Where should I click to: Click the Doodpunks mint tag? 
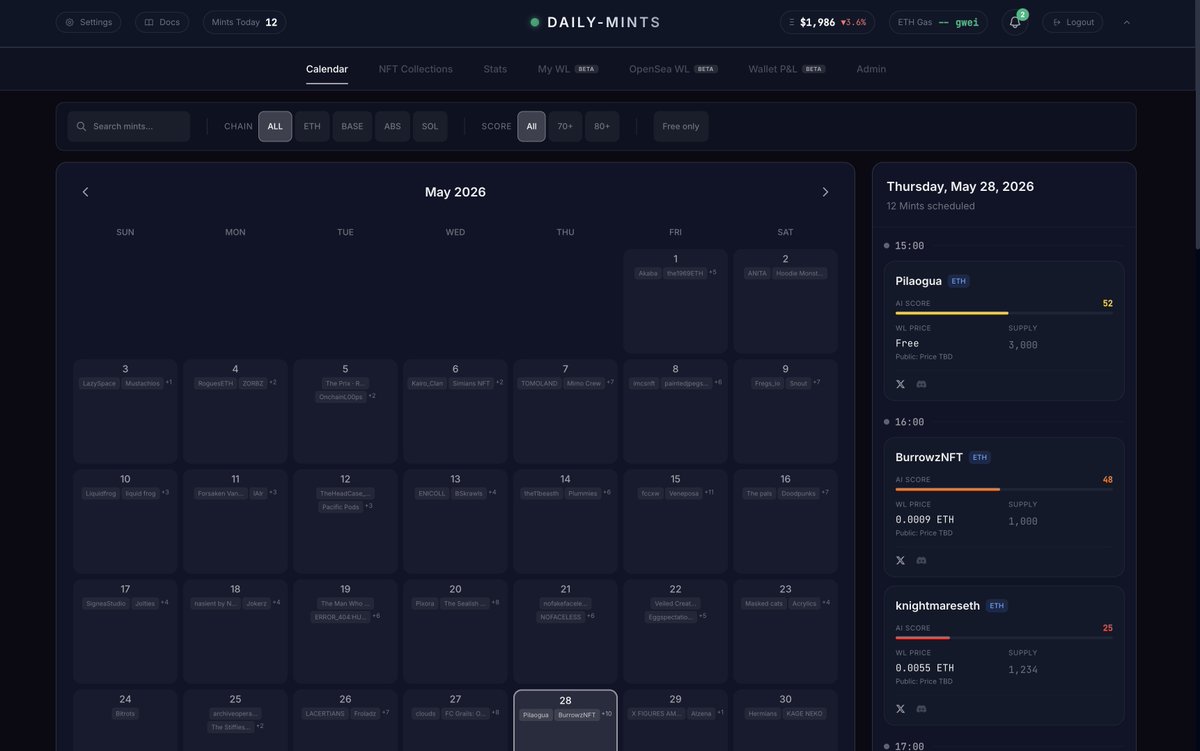pos(798,493)
